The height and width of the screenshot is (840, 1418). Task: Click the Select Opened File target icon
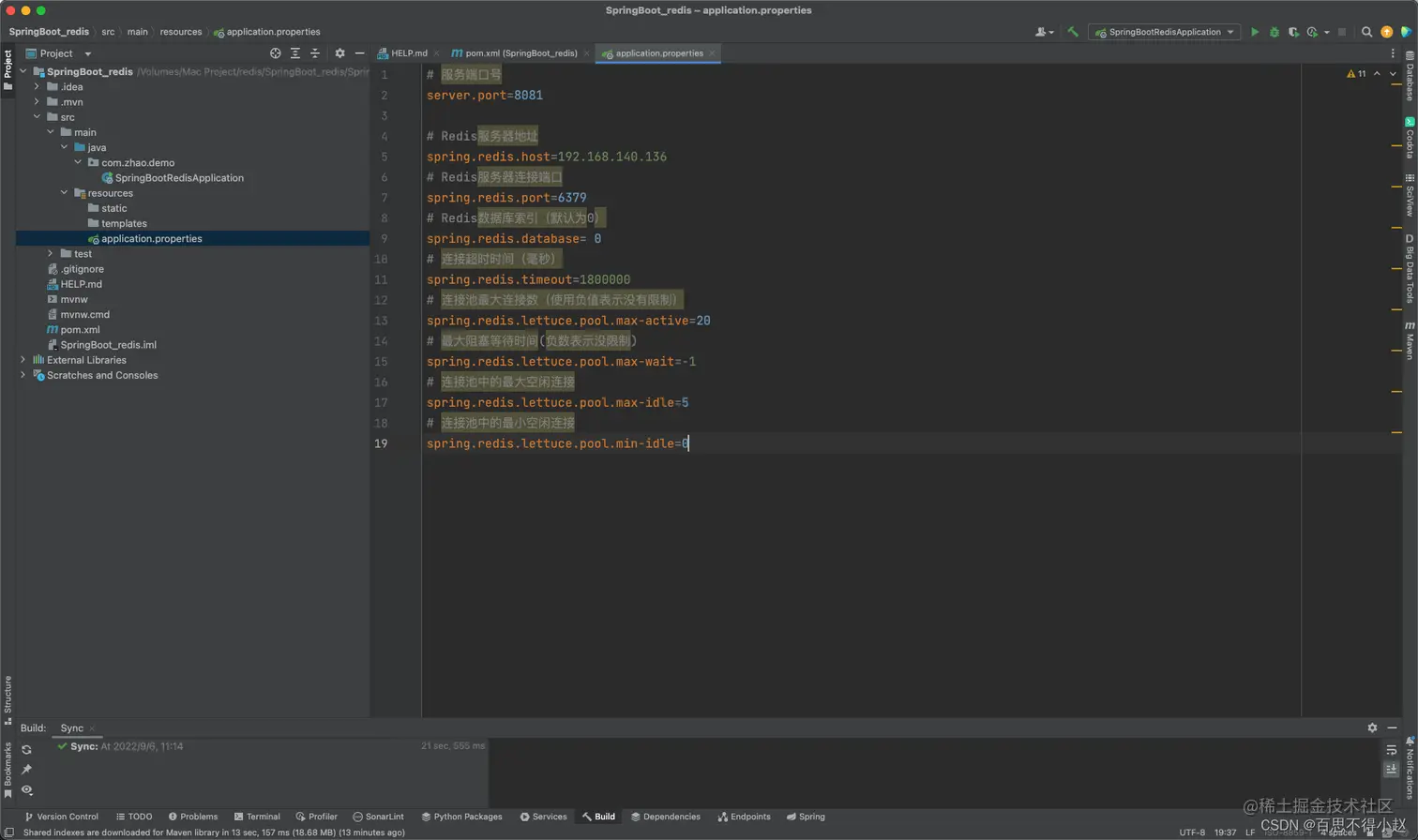[275, 53]
